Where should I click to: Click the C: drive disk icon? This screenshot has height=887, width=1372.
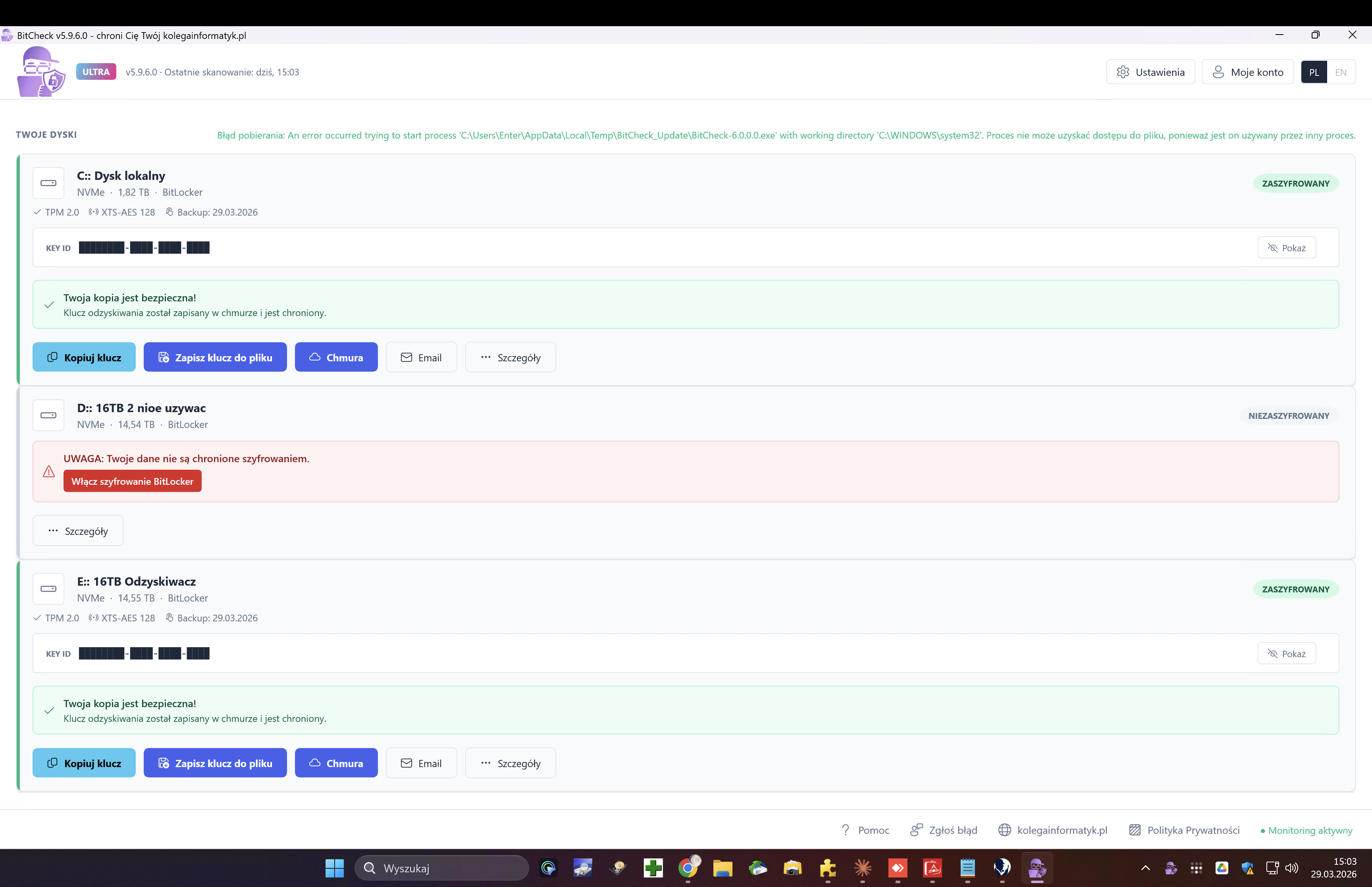48,183
